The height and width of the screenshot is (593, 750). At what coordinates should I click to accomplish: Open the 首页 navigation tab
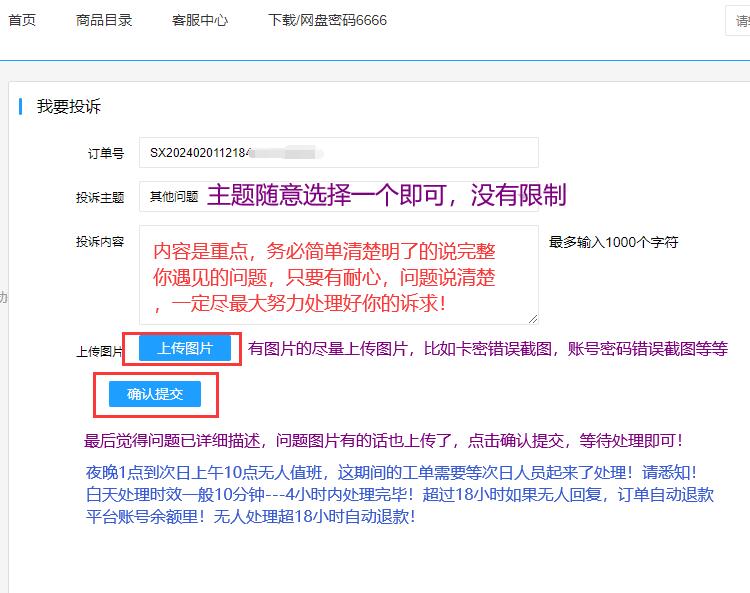[21, 20]
